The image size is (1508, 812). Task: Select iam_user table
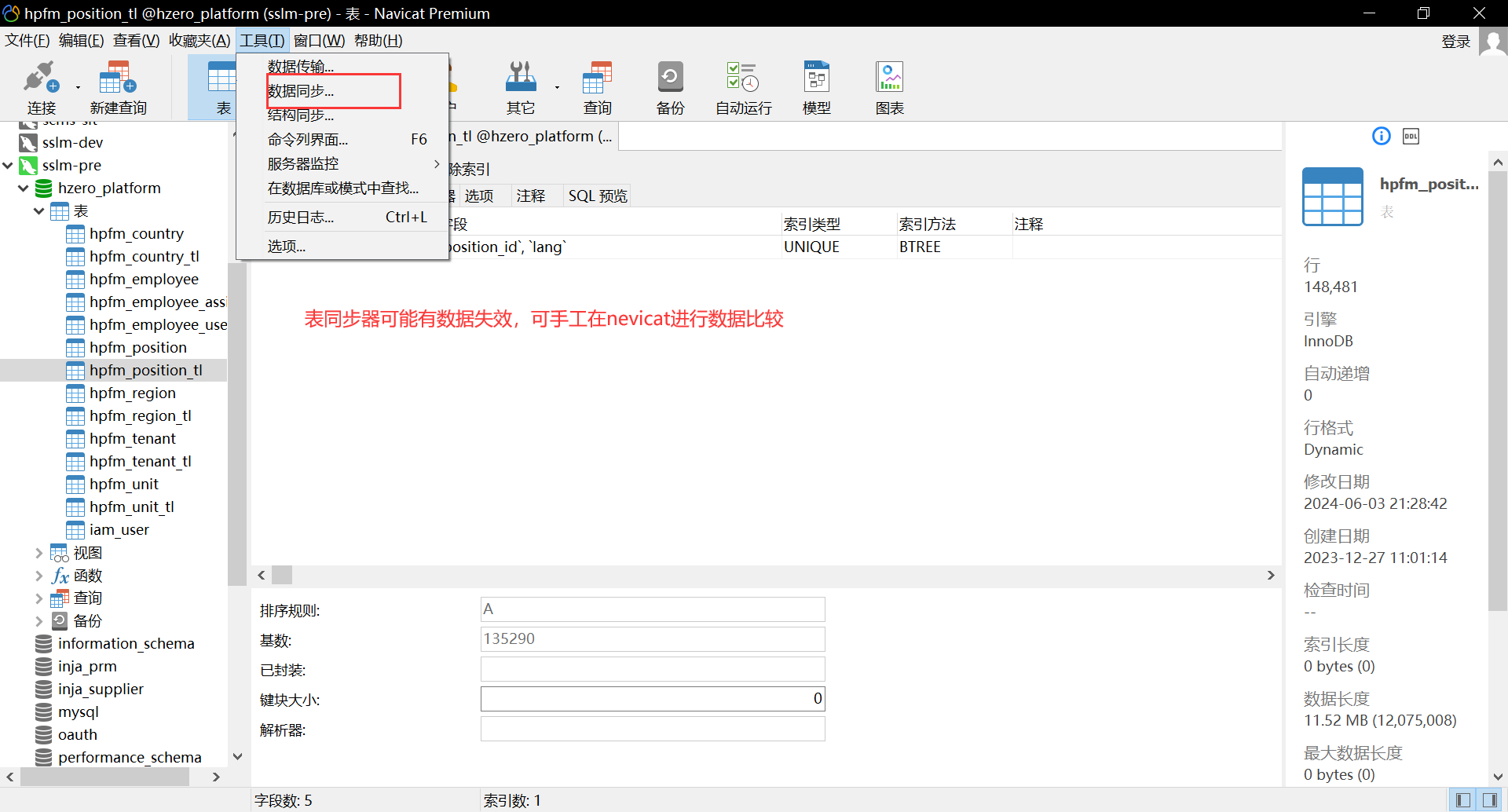coord(119,529)
